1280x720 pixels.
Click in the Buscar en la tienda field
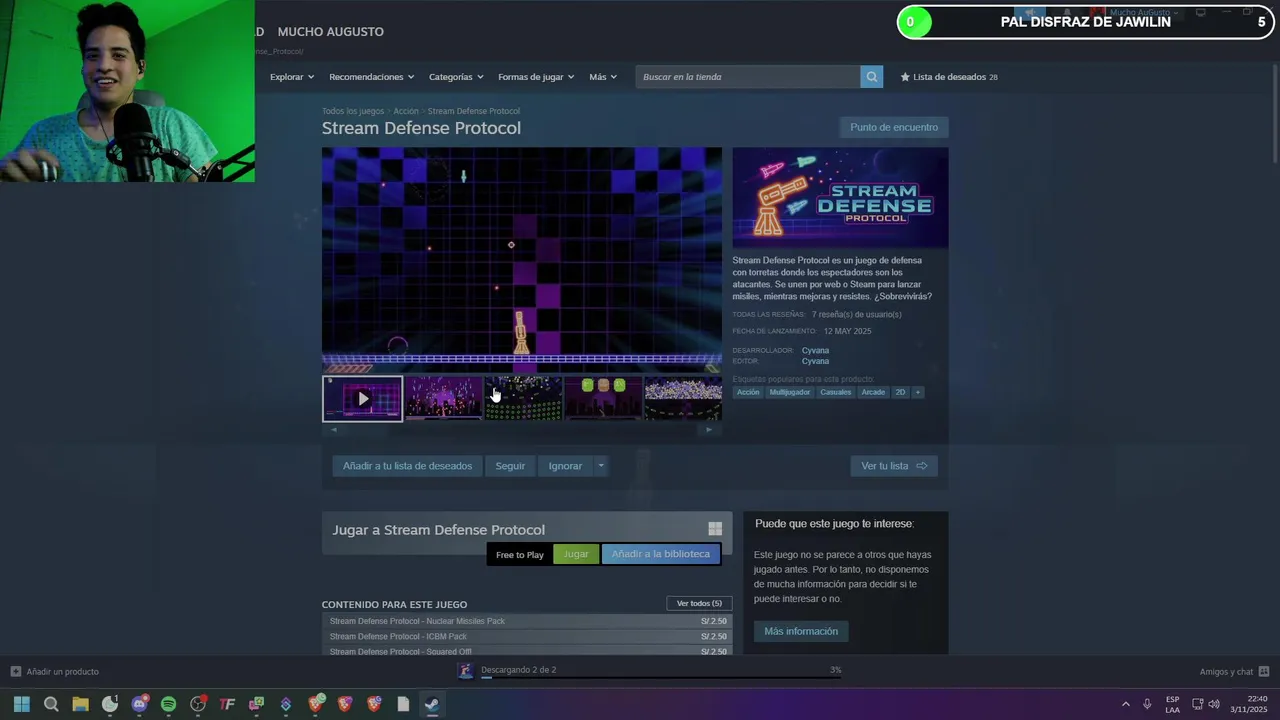pos(748,77)
